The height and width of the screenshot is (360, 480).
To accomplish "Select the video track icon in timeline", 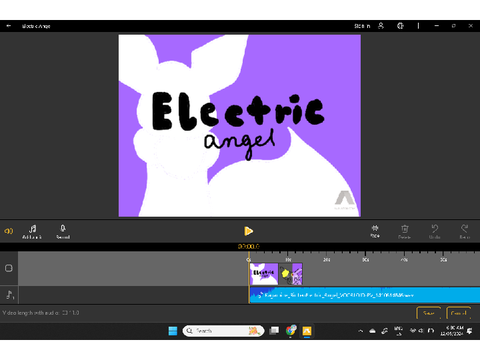I will point(9,268).
